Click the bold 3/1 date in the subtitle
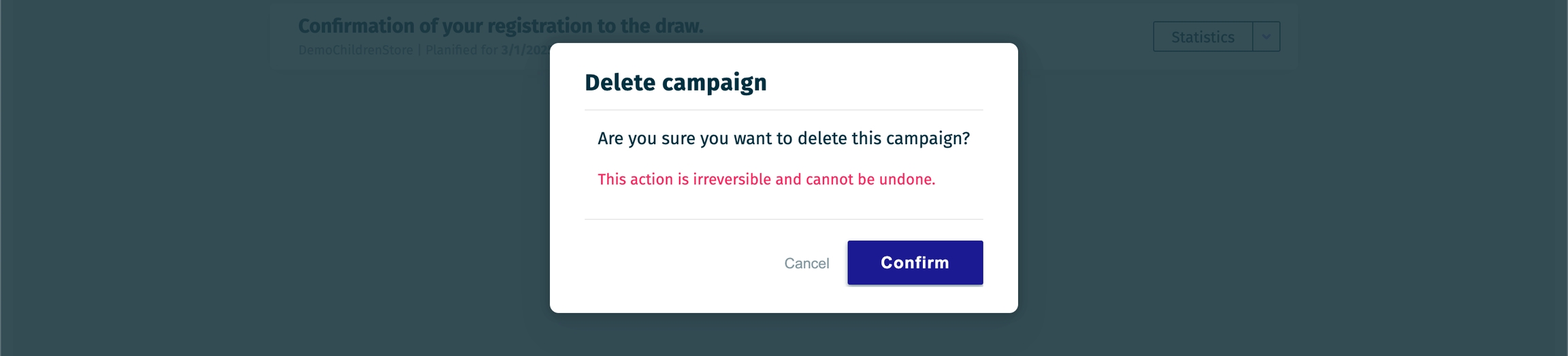The width and height of the screenshot is (1568, 356). [524, 50]
